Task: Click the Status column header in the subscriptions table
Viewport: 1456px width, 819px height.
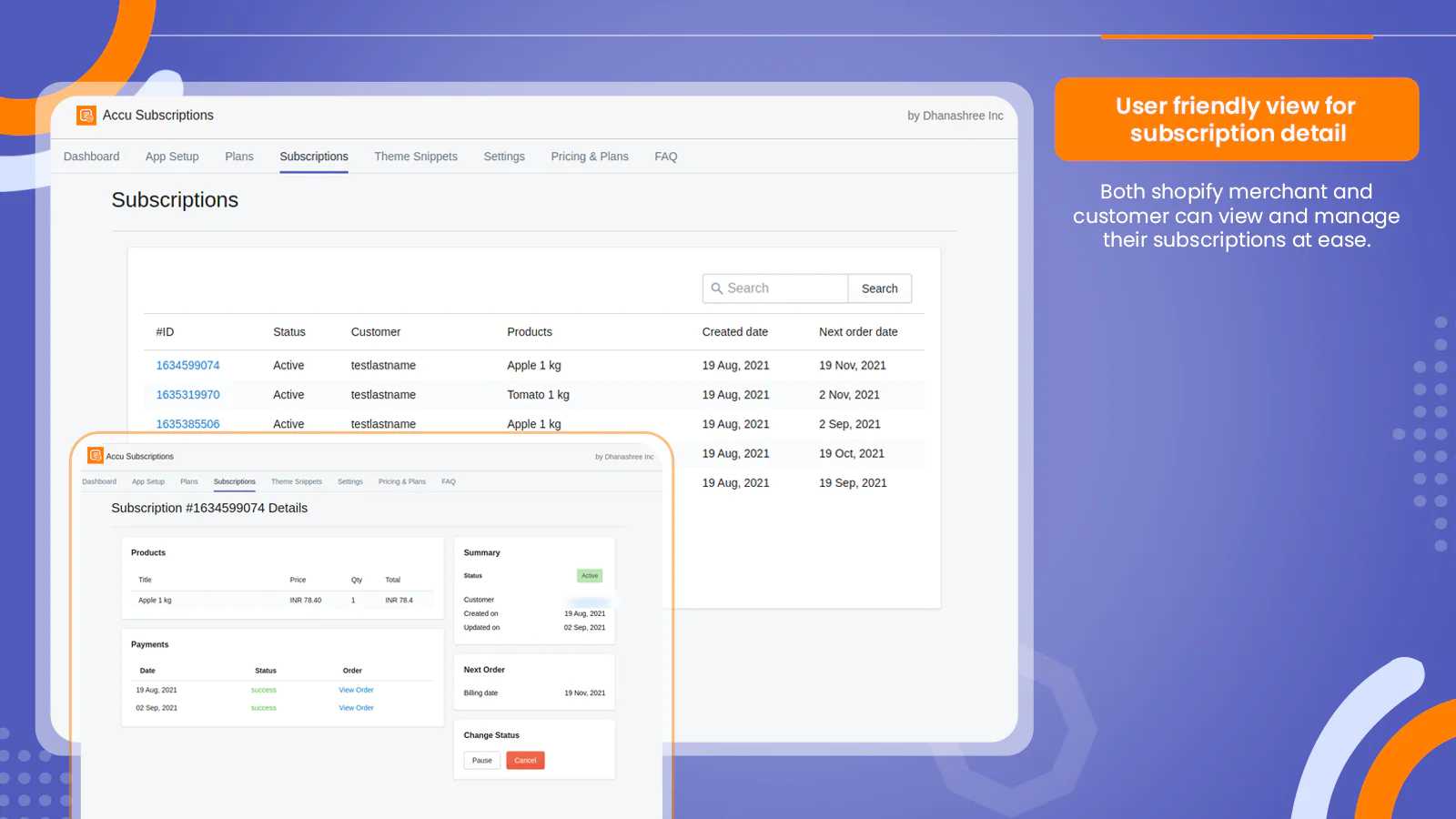Action: coord(289,332)
